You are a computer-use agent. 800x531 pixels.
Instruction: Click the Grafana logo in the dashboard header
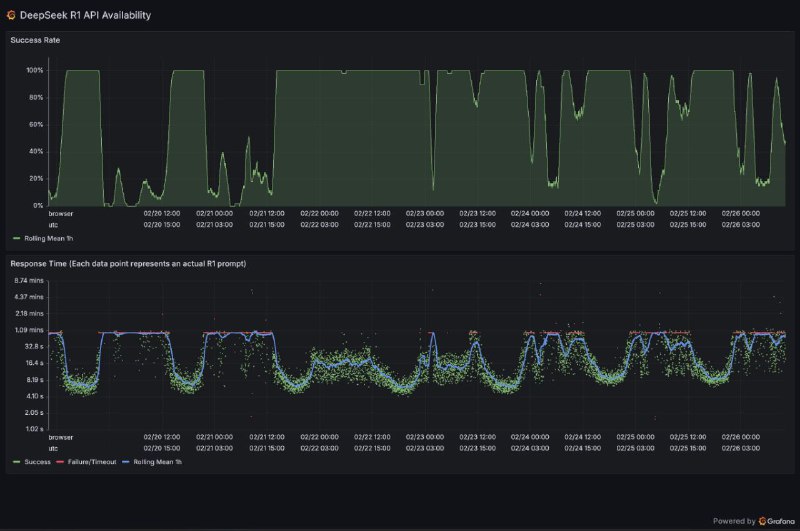[x=10, y=14]
